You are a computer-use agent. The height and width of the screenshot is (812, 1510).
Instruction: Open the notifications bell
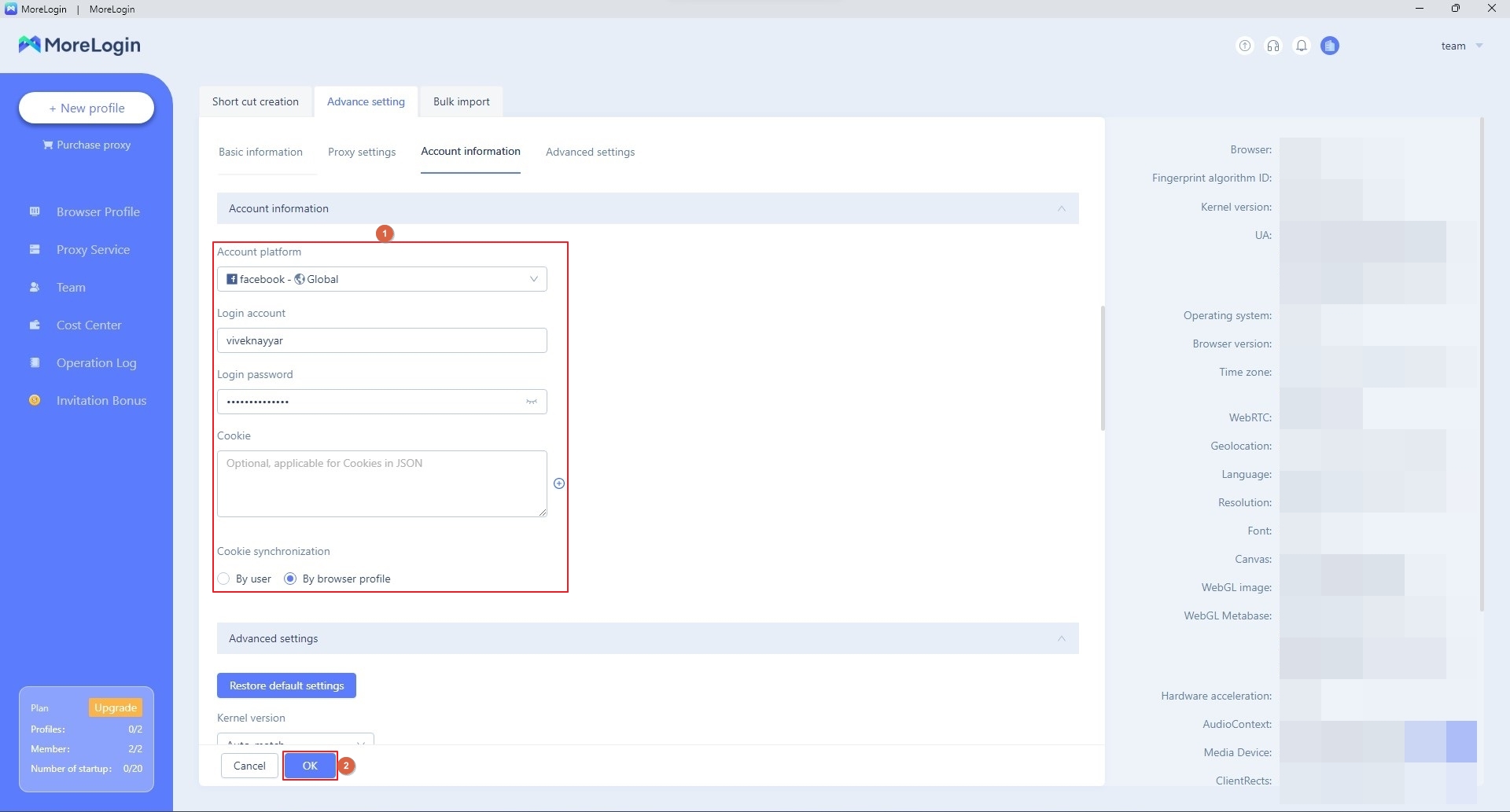(1302, 46)
